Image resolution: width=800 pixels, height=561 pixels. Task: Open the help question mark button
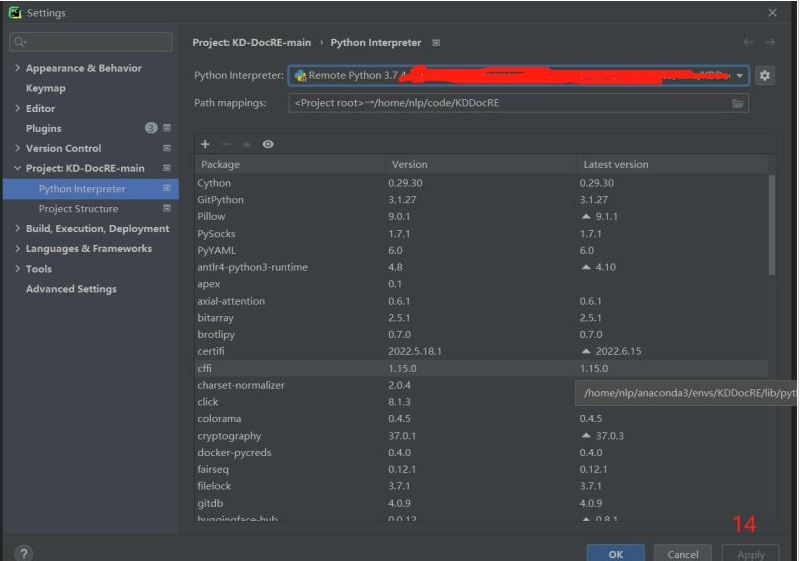(x=23, y=553)
